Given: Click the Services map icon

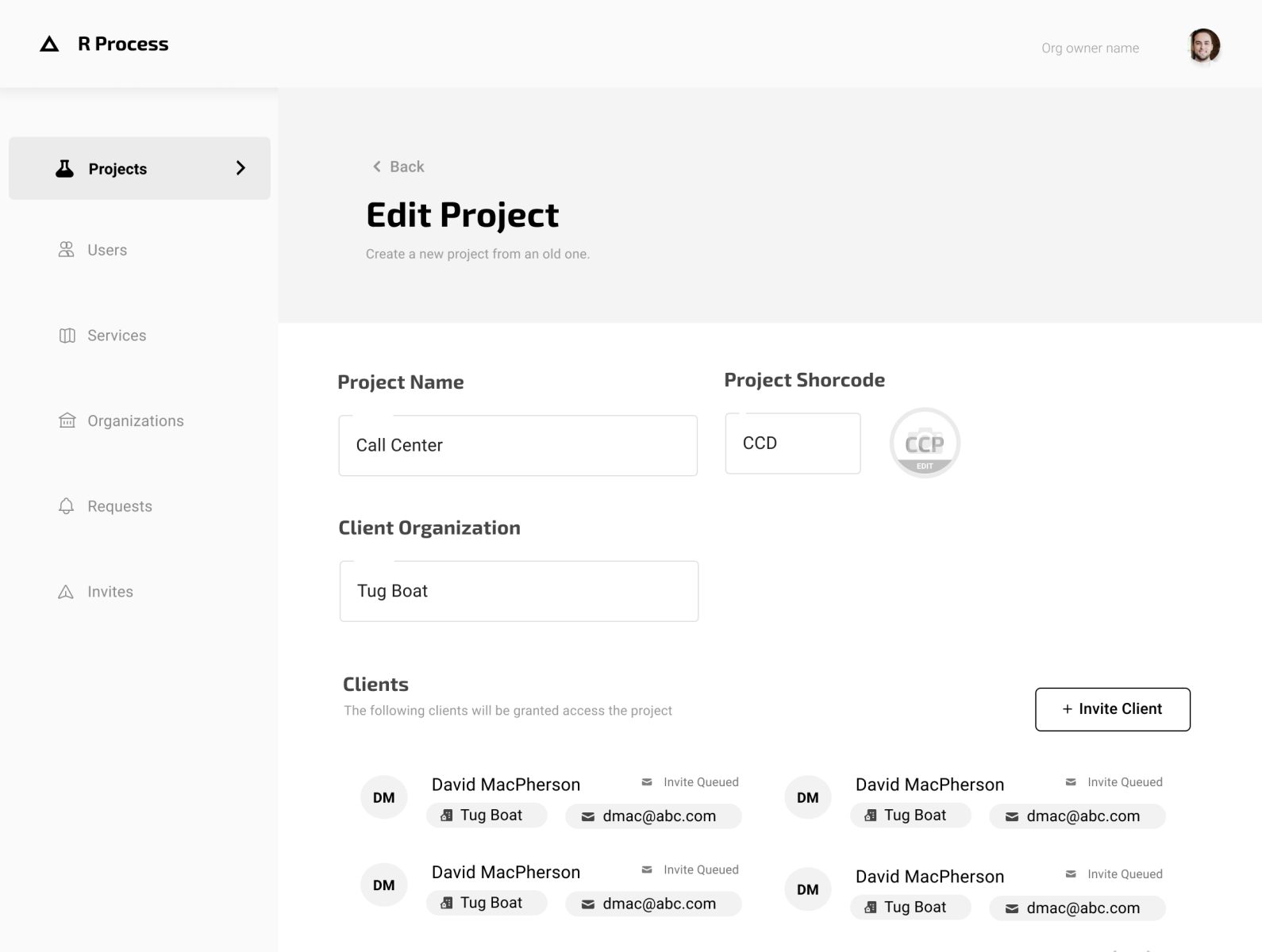Looking at the screenshot, I should tap(67, 336).
